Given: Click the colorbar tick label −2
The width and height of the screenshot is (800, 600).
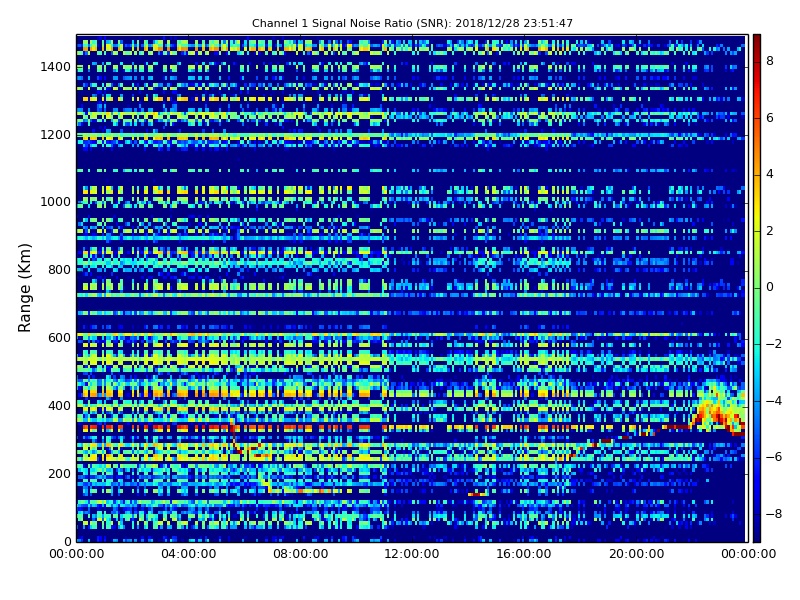Looking at the screenshot, I should click(774, 344).
